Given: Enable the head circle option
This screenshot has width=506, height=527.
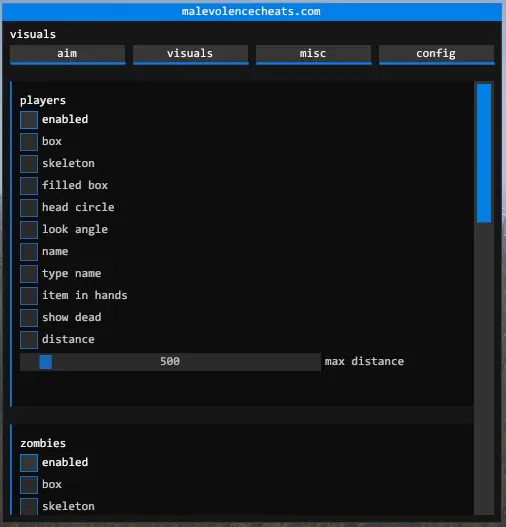Looking at the screenshot, I should [x=29, y=208].
